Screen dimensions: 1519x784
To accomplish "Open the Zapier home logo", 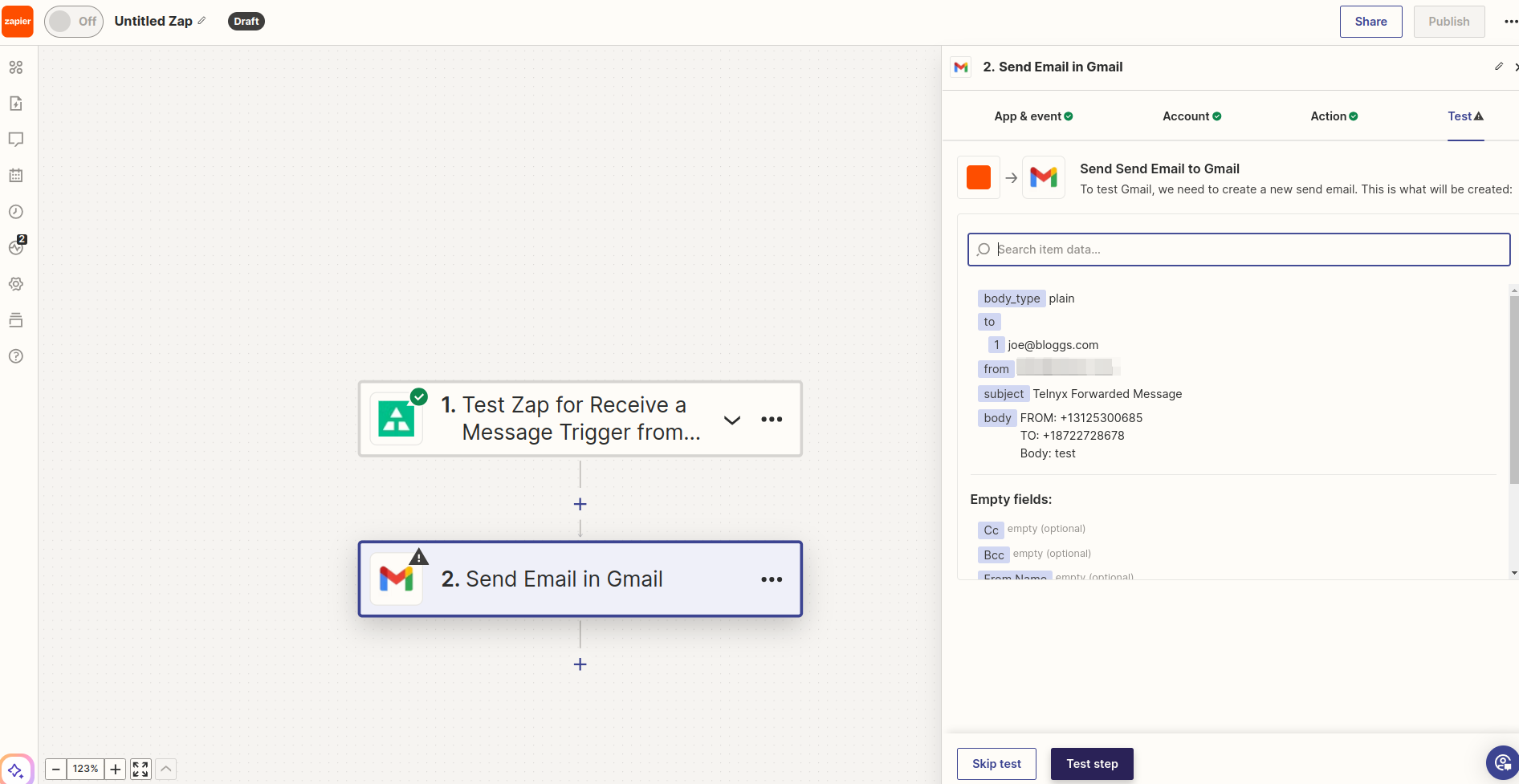I will [18, 22].
